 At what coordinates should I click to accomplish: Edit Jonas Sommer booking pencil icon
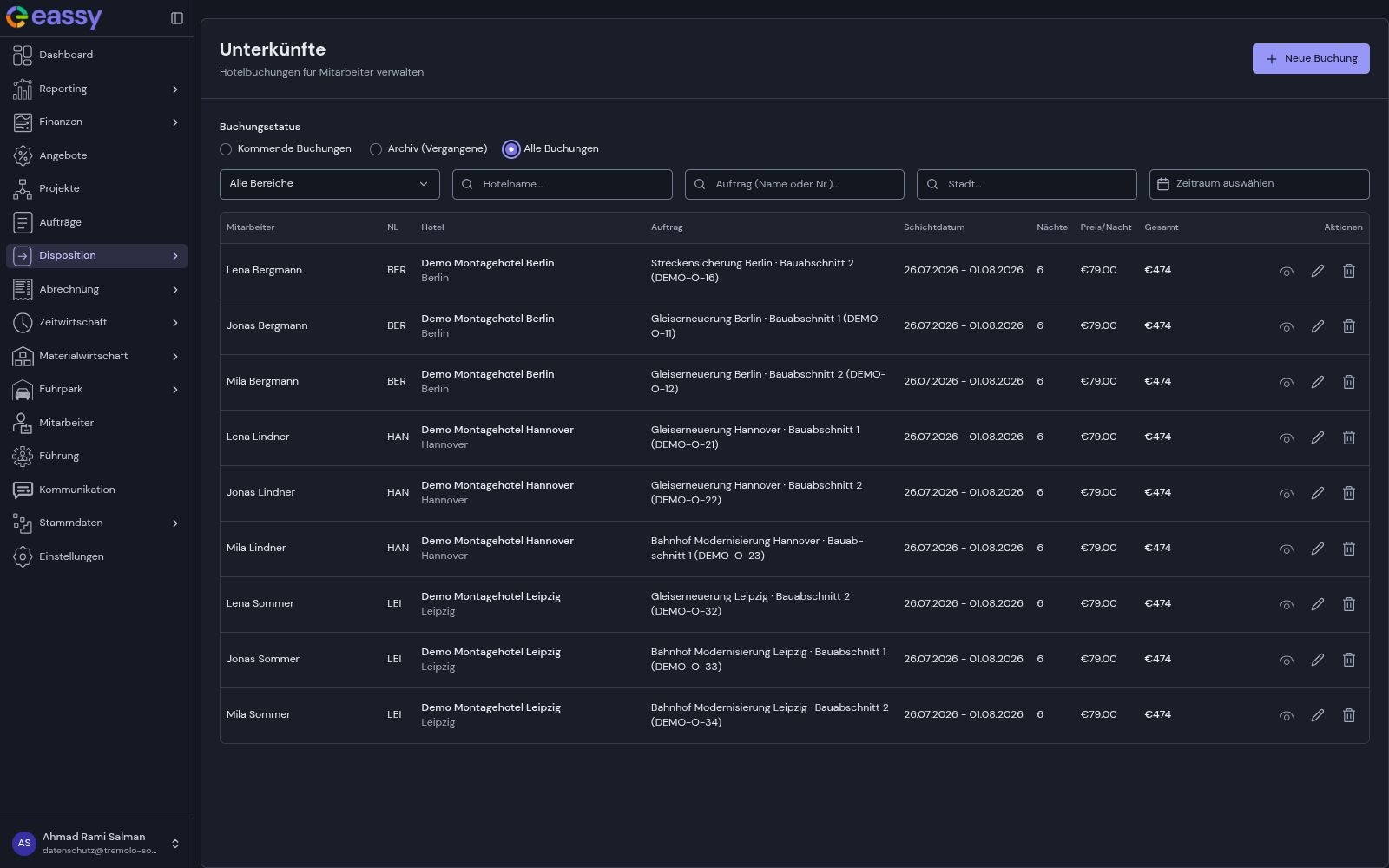point(1318,660)
